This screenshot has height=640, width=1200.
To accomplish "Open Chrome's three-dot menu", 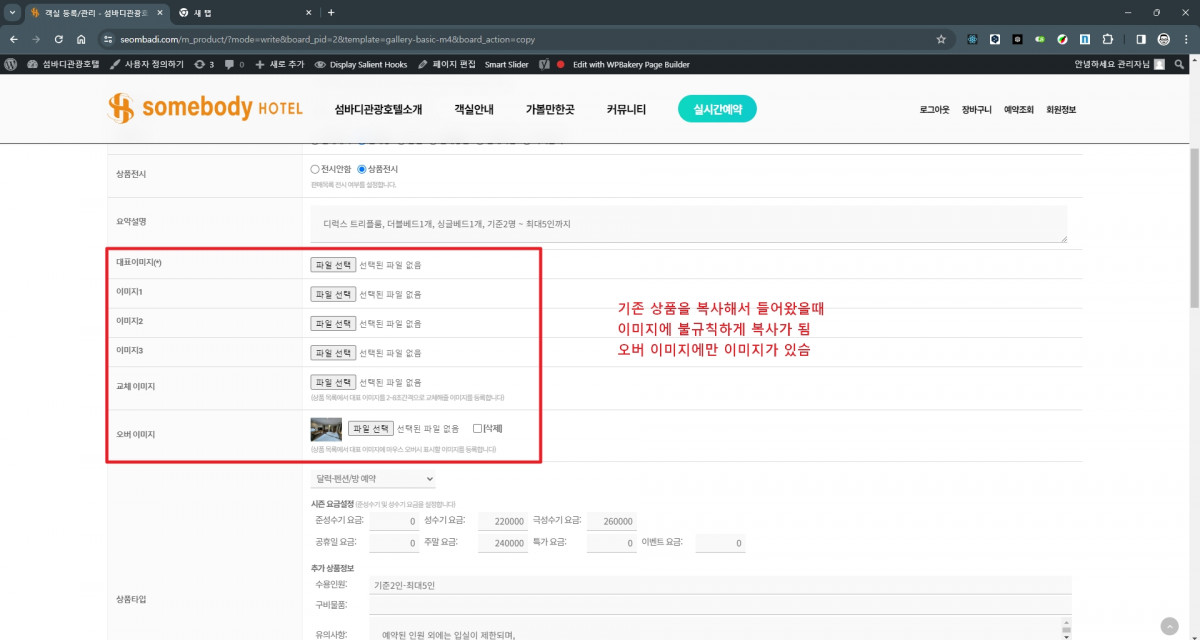I will 1186,39.
